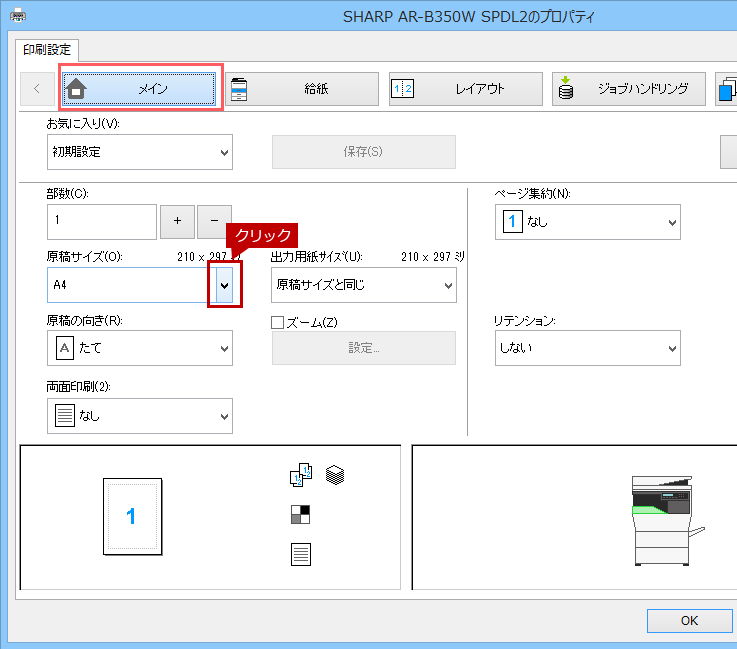Click the OK button
The height and width of the screenshot is (649, 737).
point(690,621)
